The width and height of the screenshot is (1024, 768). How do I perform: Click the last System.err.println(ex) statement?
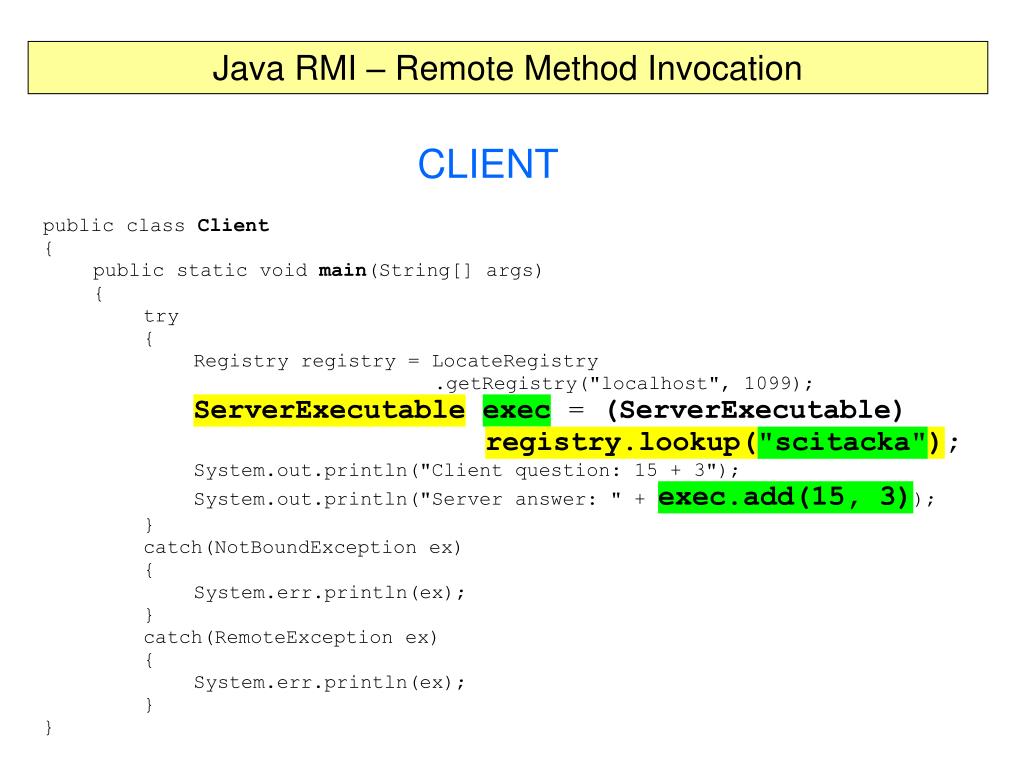coord(329,682)
